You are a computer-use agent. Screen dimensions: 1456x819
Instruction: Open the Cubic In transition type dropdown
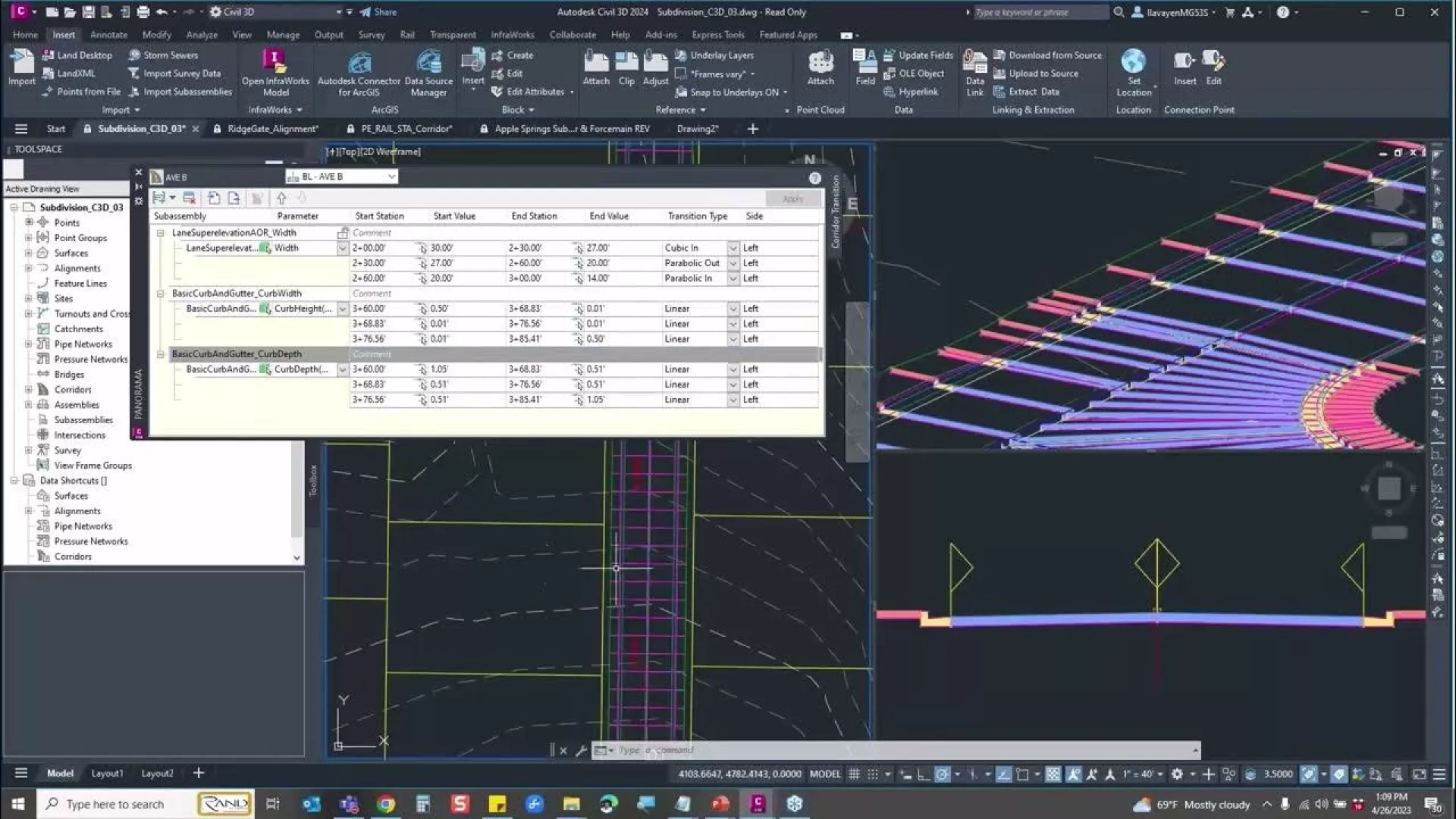[733, 248]
